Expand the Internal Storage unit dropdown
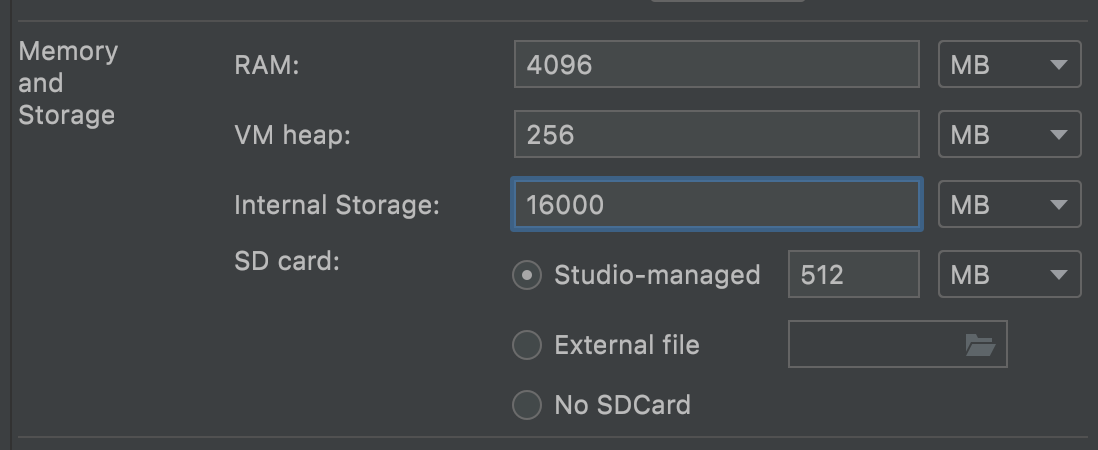This screenshot has width=1098, height=450. (1009, 205)
